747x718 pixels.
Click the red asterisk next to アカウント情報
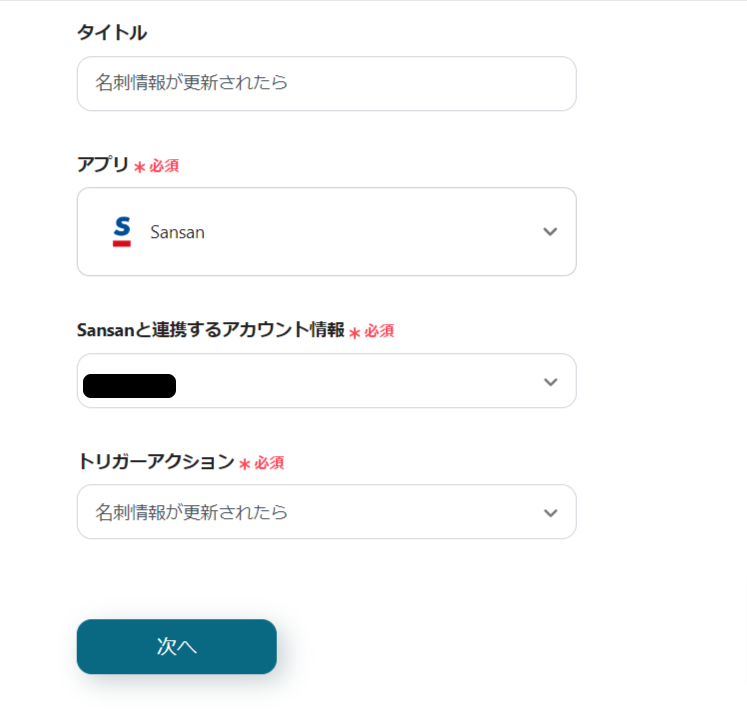click(354, 332)
